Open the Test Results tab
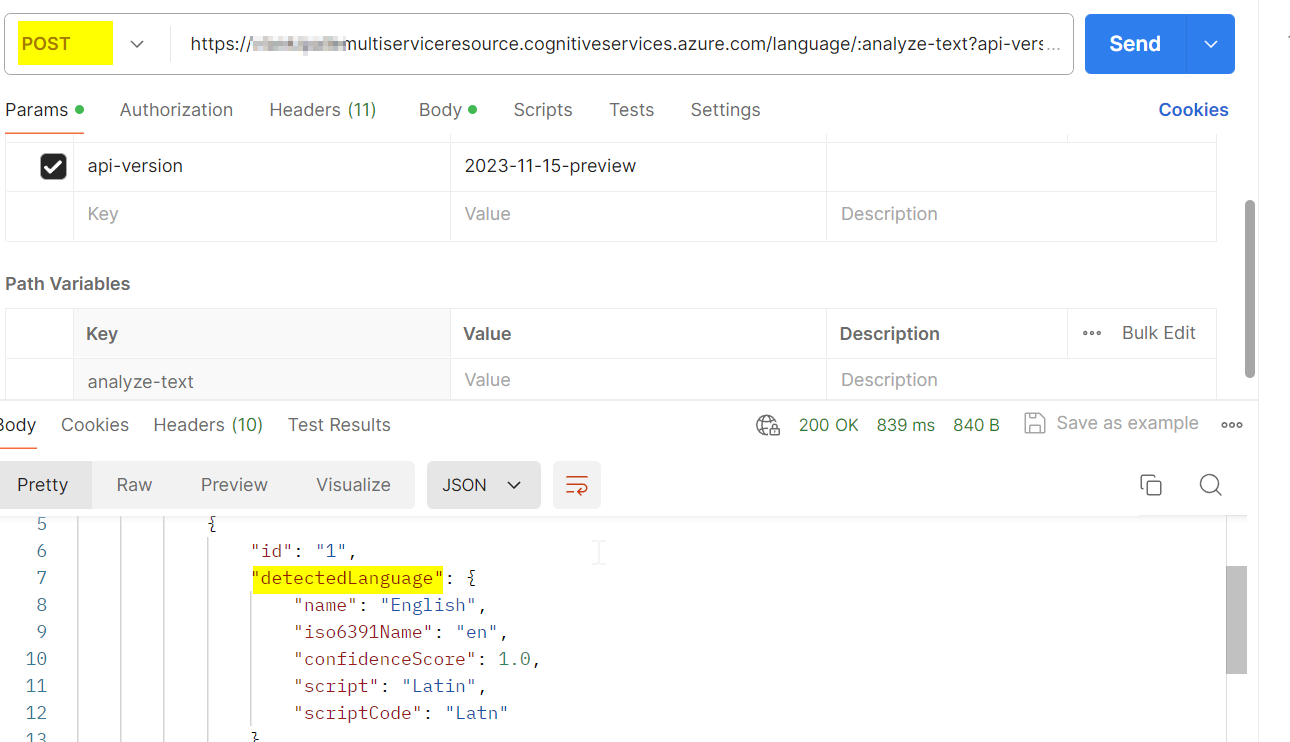 click(x=339, y=425)
